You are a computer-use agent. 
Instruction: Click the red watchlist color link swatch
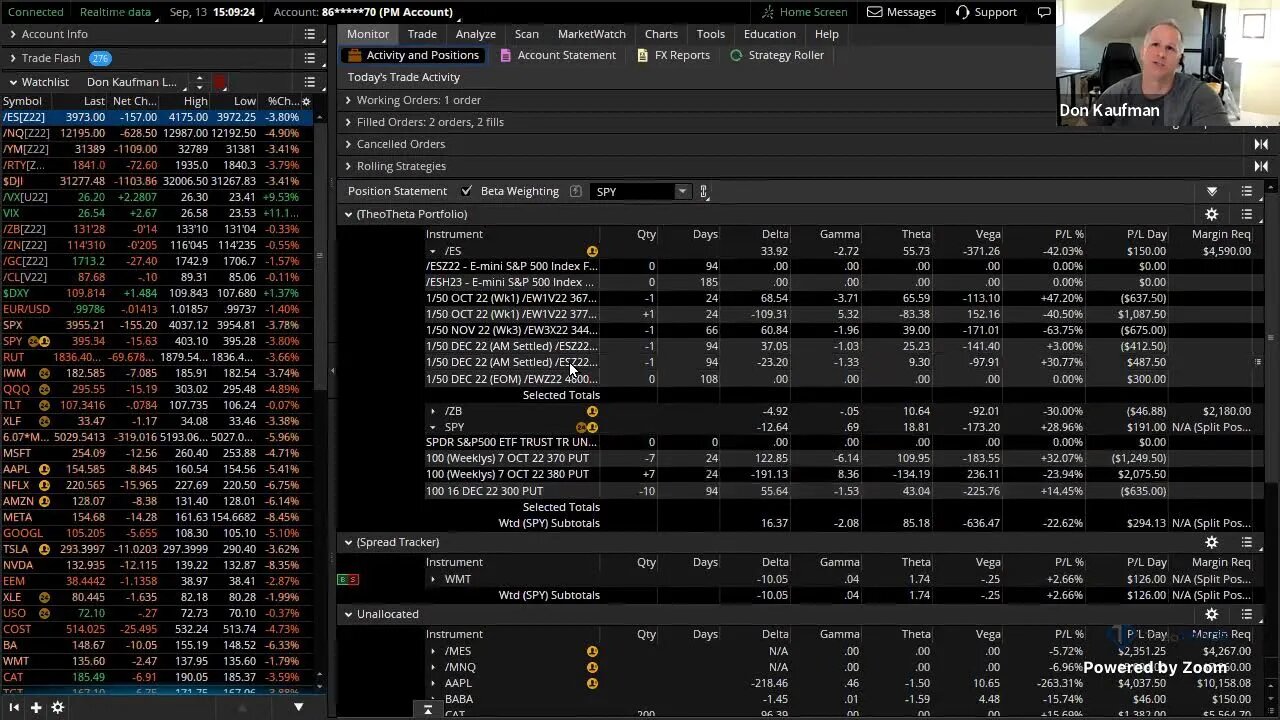pos(220,82)
